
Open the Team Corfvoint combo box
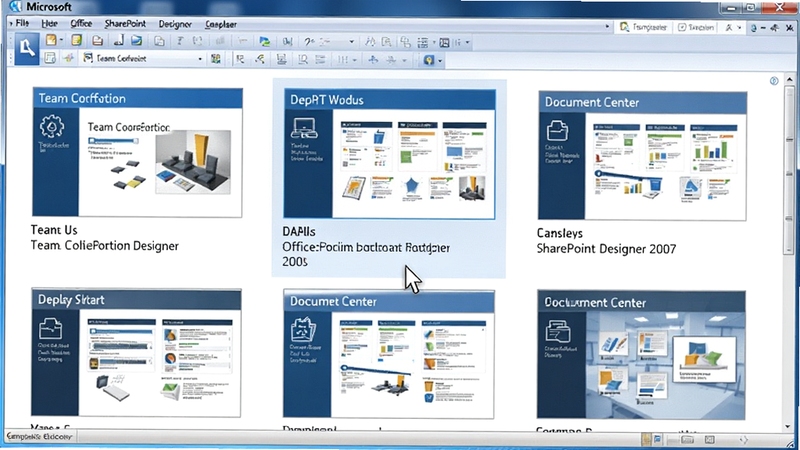[x=143, y=59]
